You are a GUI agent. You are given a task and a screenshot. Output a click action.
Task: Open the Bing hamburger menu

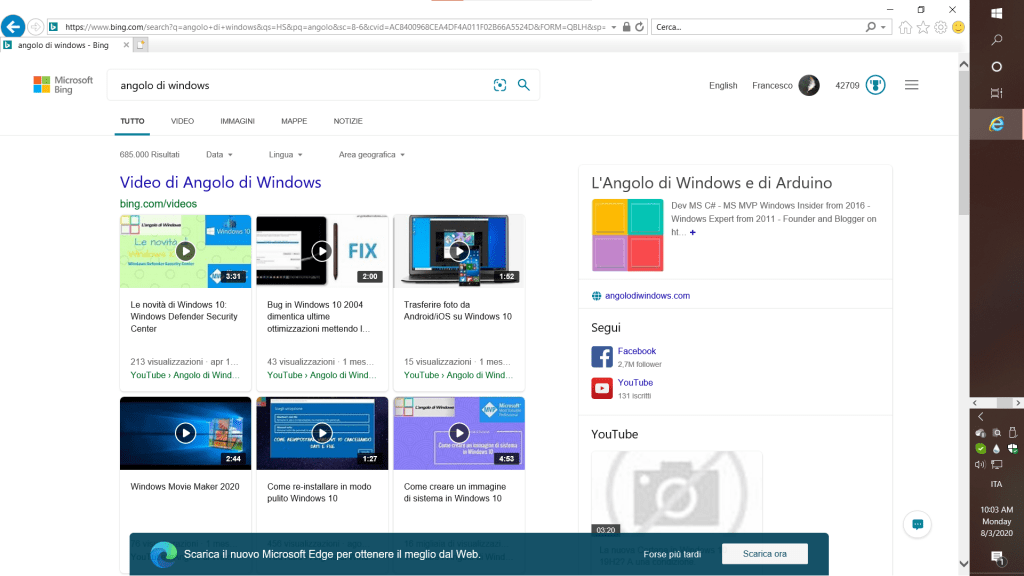coord(911,85)
